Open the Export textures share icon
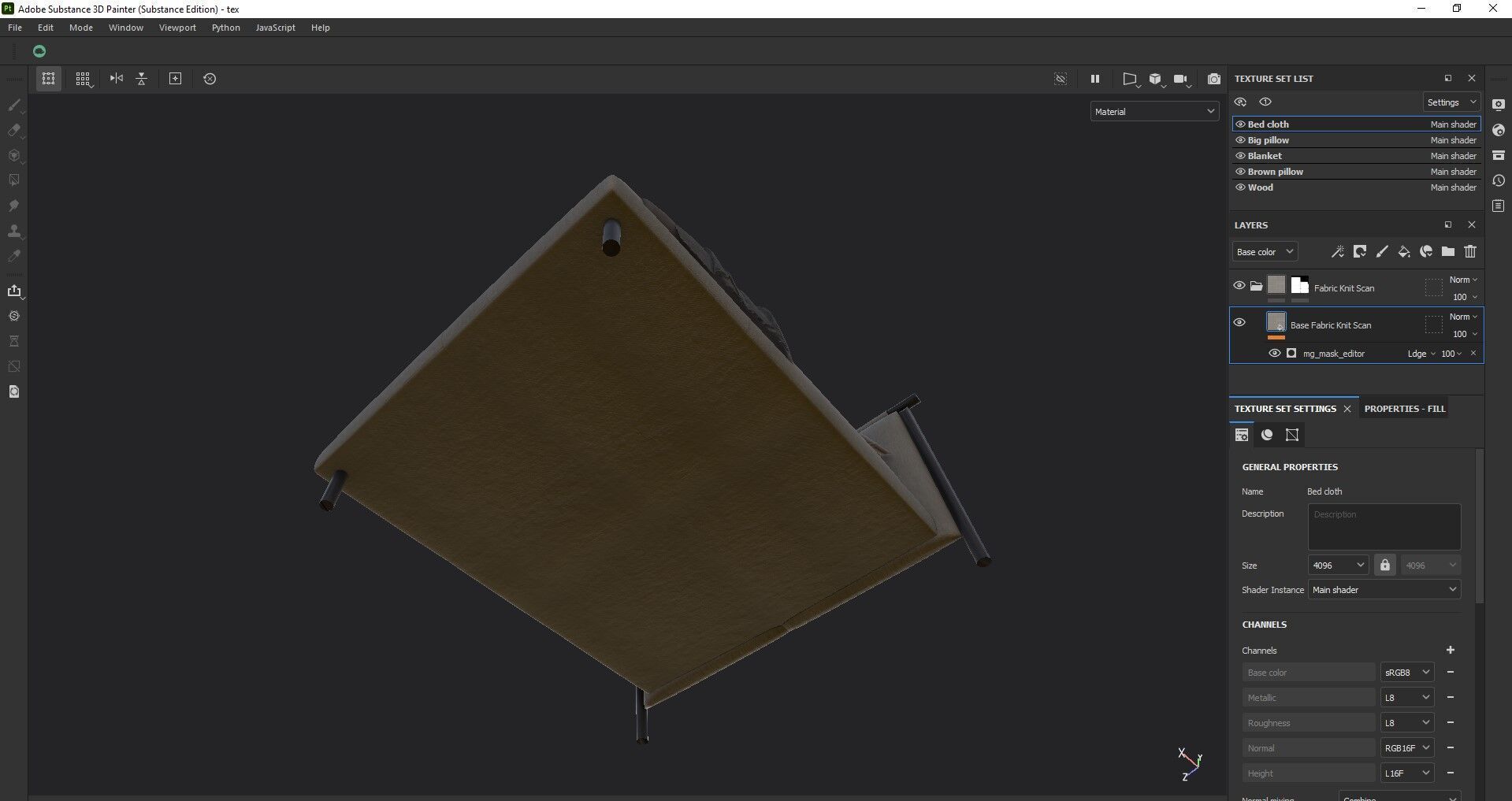This screenshot has width=1512, height=801. pyautogui.click(x=13, y=291)
